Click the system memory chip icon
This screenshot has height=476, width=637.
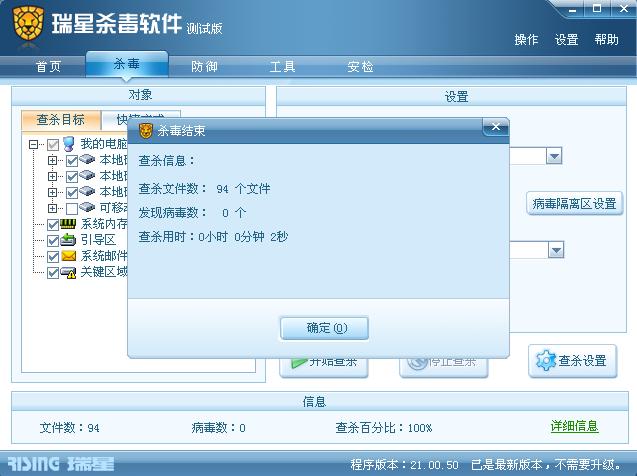coord(68,223)
